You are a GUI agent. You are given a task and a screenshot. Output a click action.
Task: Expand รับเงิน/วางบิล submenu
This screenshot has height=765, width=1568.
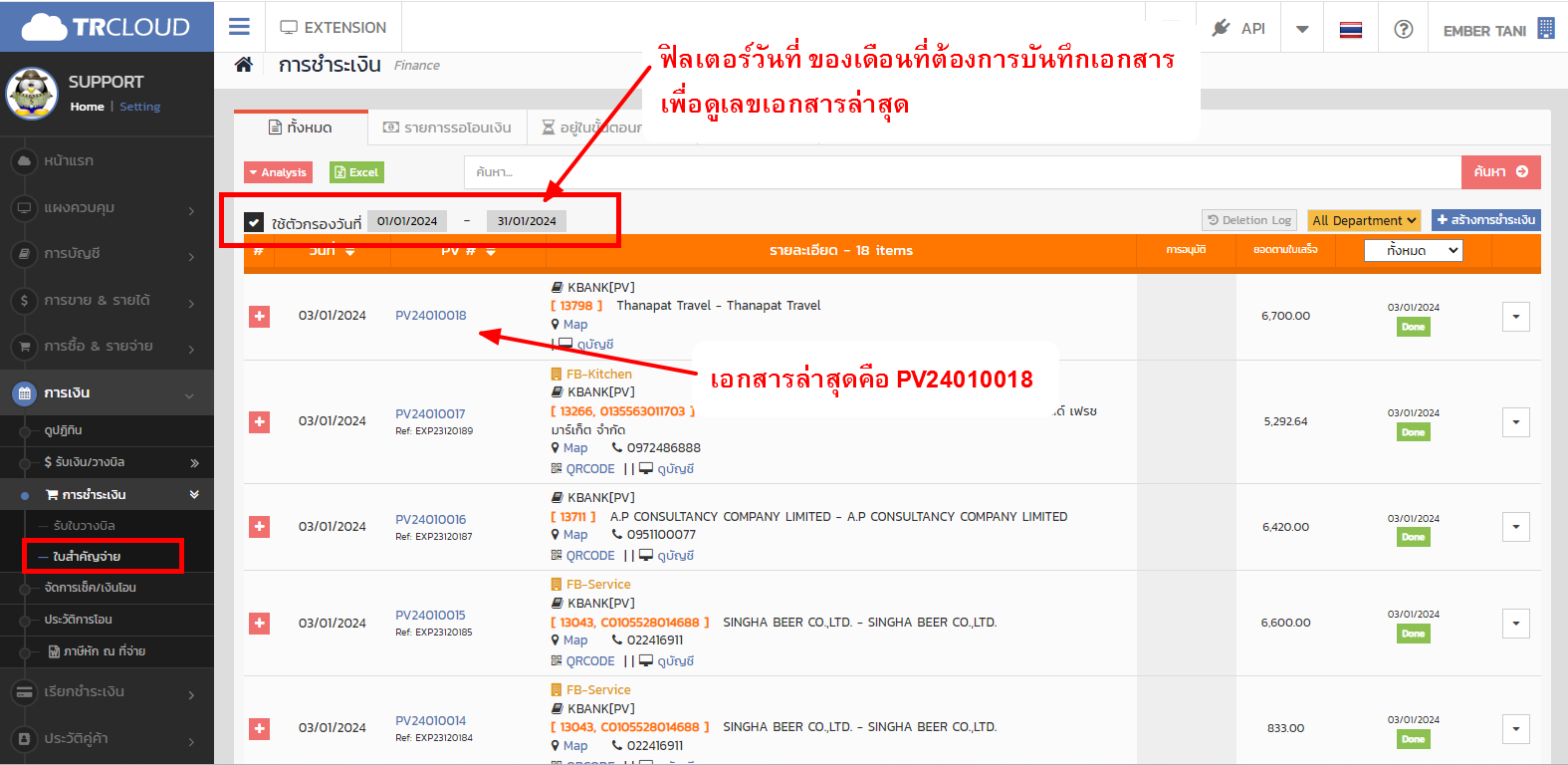[107, 462]
